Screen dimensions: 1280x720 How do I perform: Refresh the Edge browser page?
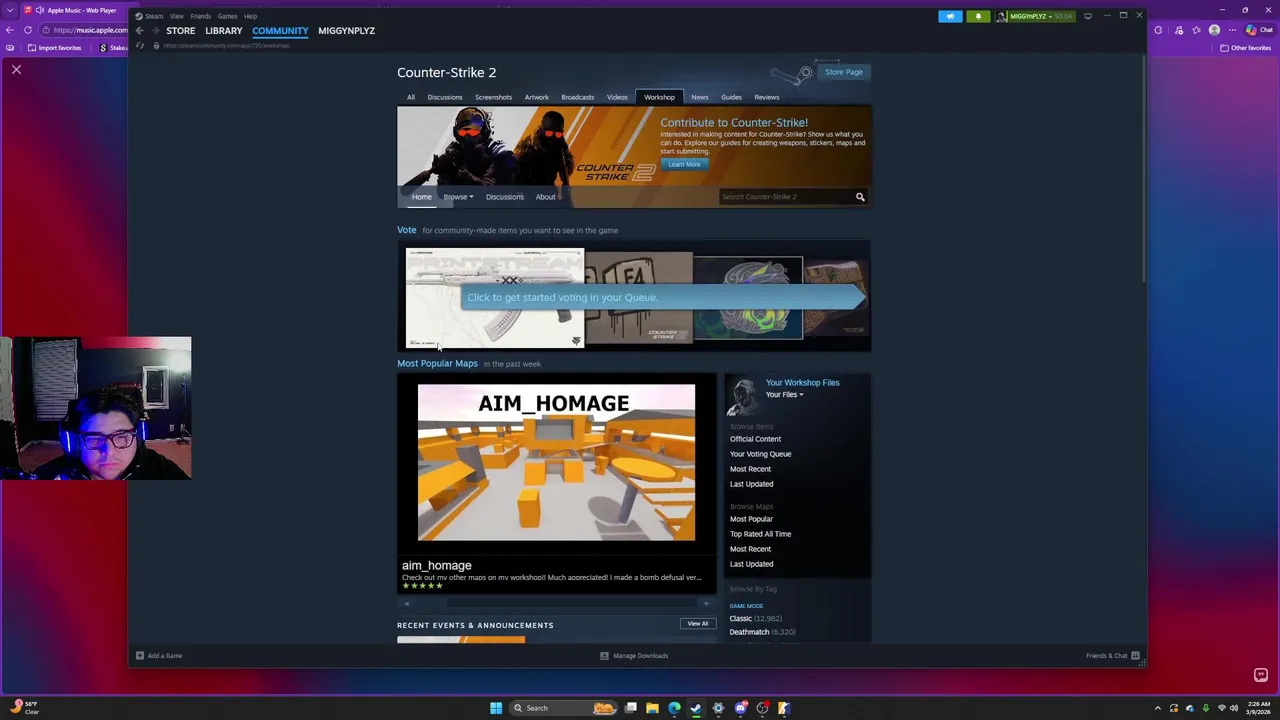coord(28,30)
